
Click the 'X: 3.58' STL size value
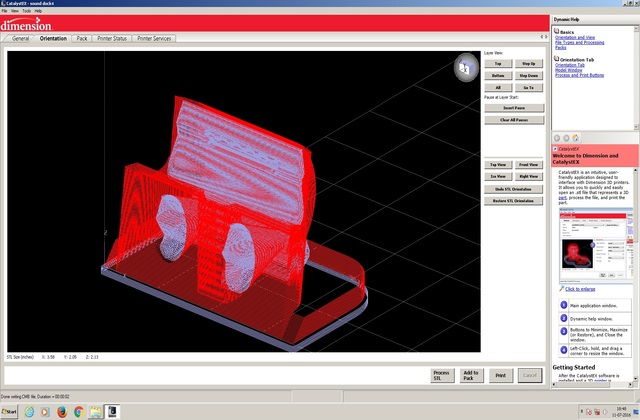coord(48,357)
